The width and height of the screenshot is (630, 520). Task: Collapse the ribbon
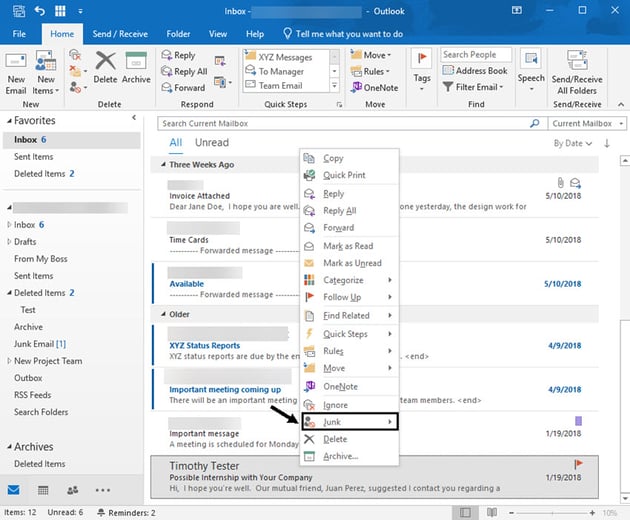(621, 104)
